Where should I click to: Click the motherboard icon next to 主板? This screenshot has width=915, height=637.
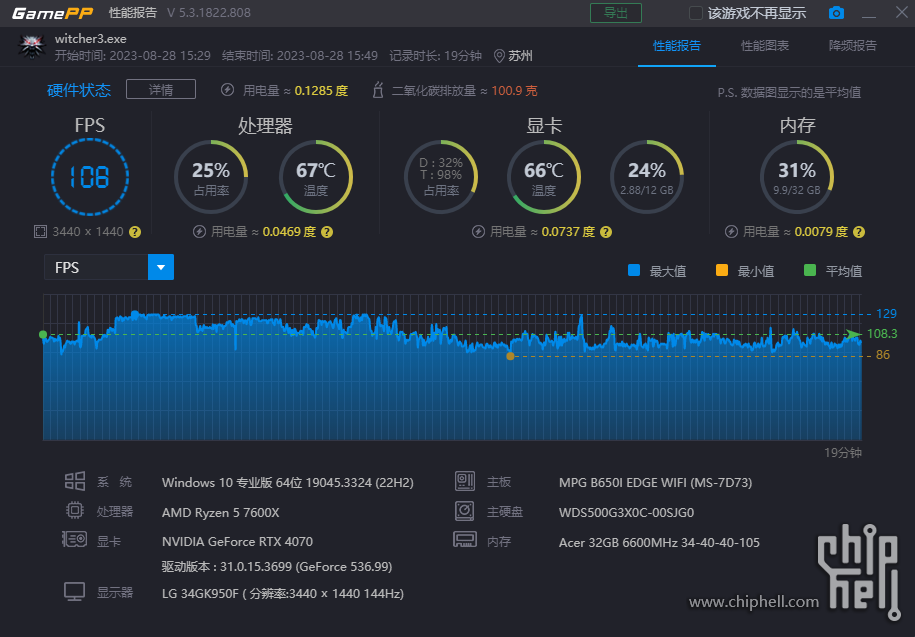465,481
